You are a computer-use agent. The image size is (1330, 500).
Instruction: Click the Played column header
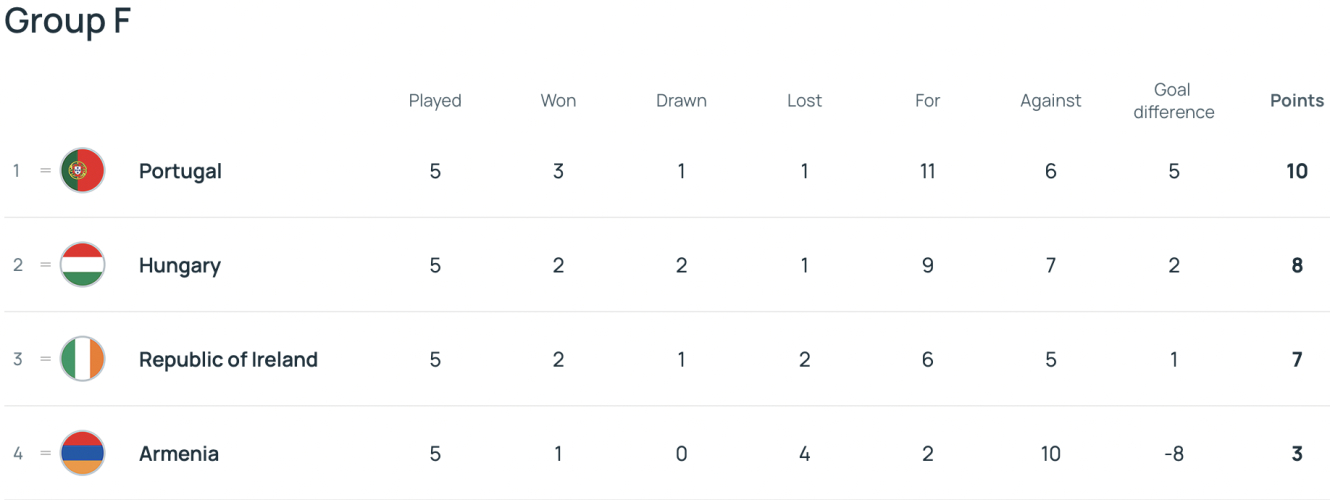click(435, 100)
